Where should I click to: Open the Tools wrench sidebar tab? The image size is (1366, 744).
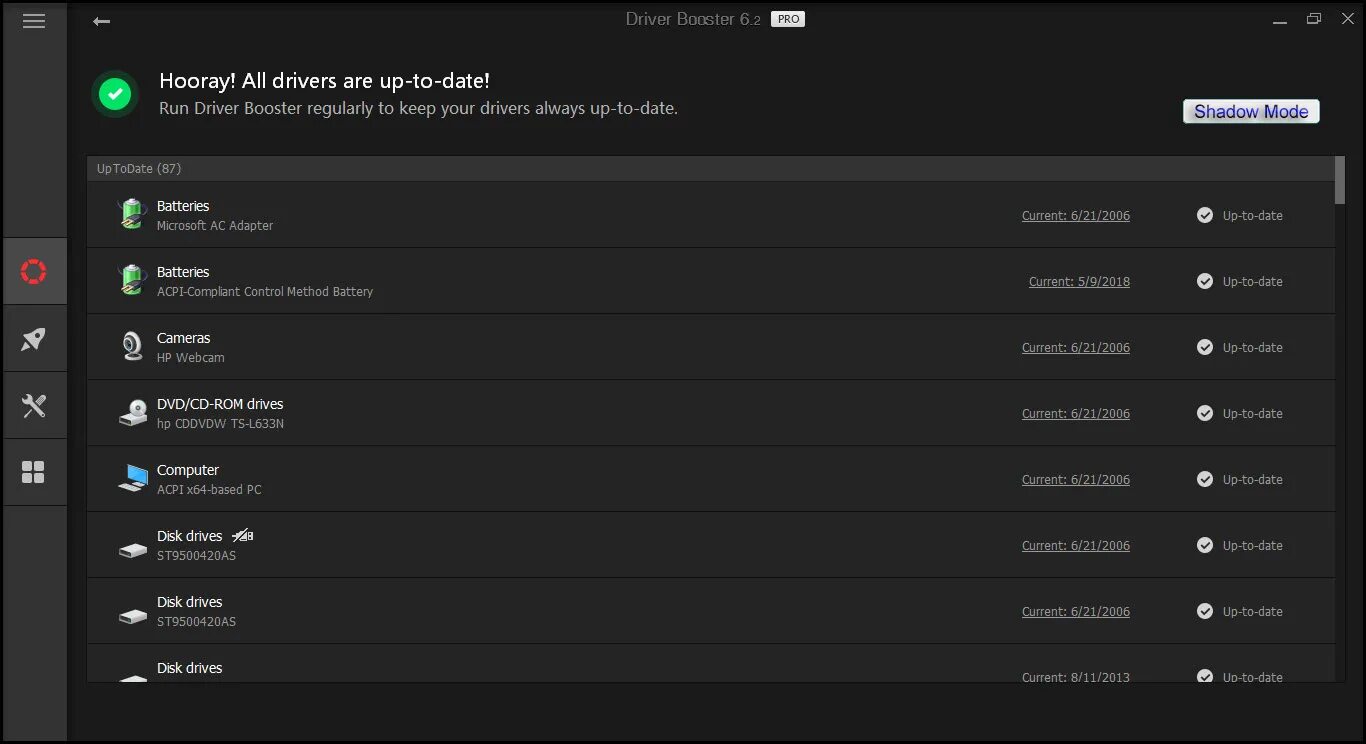34,405
